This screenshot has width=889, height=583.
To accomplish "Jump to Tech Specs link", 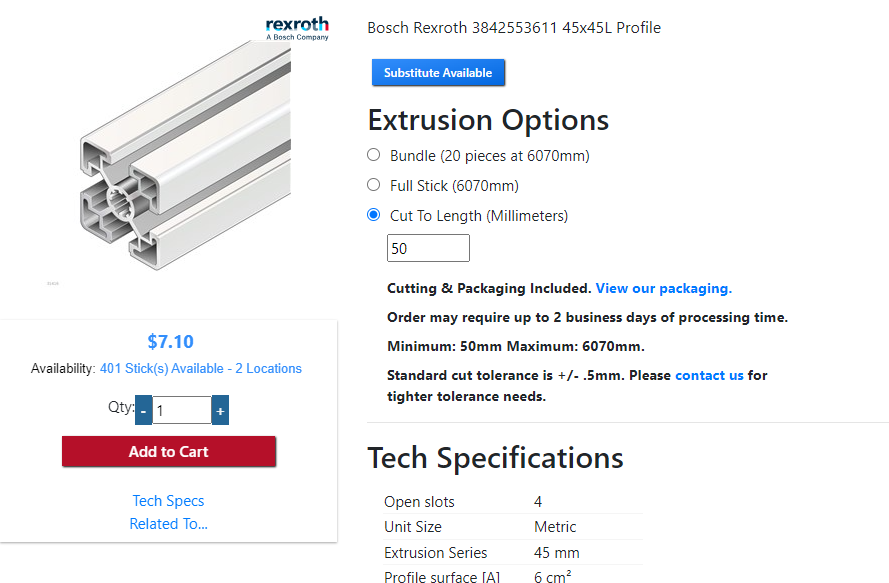I will [168, 501].
